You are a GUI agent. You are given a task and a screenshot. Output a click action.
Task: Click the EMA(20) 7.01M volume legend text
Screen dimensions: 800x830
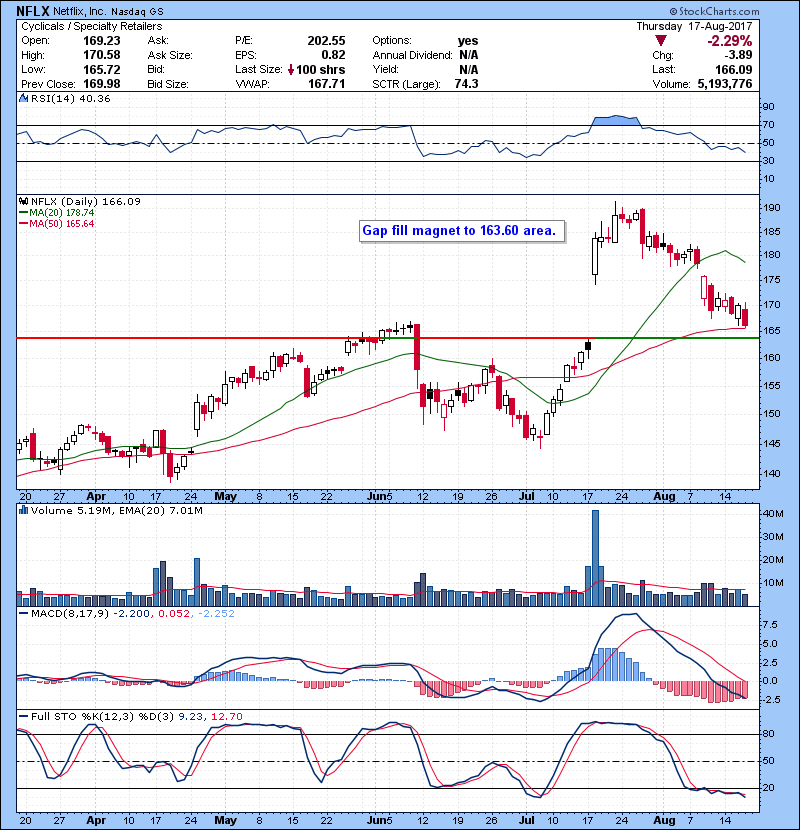click(x=161, y=511)
